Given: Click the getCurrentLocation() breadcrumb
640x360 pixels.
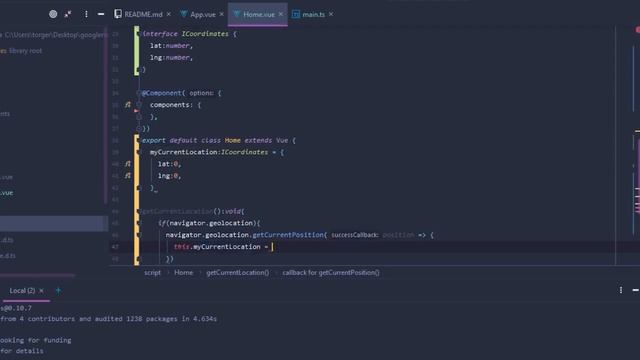Looking at the screenshot, I should [238, 273].
